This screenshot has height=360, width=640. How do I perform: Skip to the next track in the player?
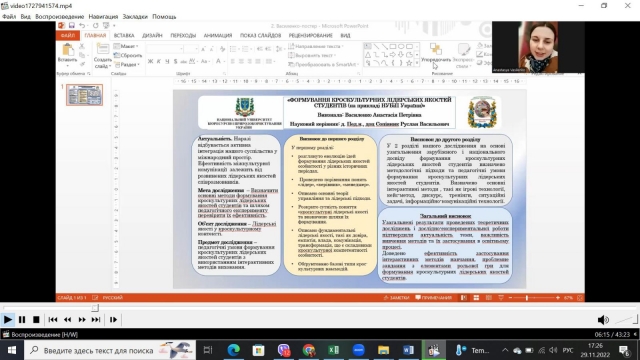pos(96,320)
